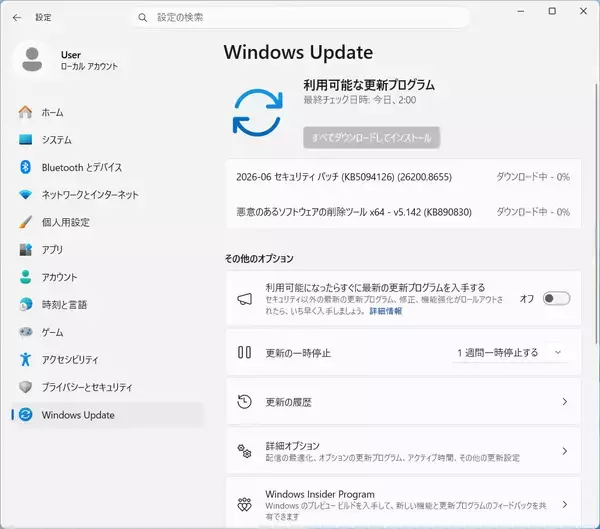Click the 個人用設定 paintbrush icon

26,222
